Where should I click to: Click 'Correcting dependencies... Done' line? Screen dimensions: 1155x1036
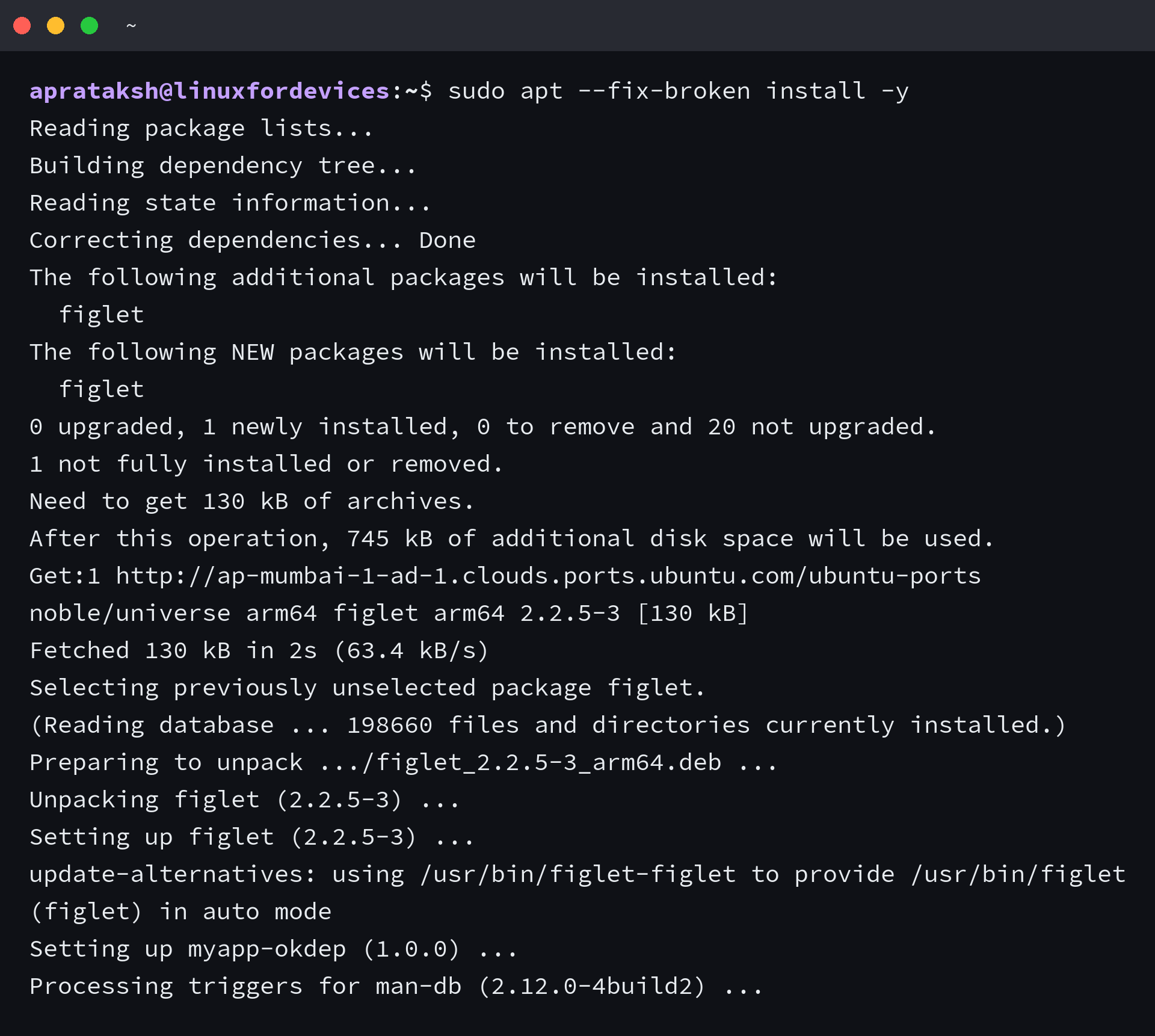(x=253, y=241)
